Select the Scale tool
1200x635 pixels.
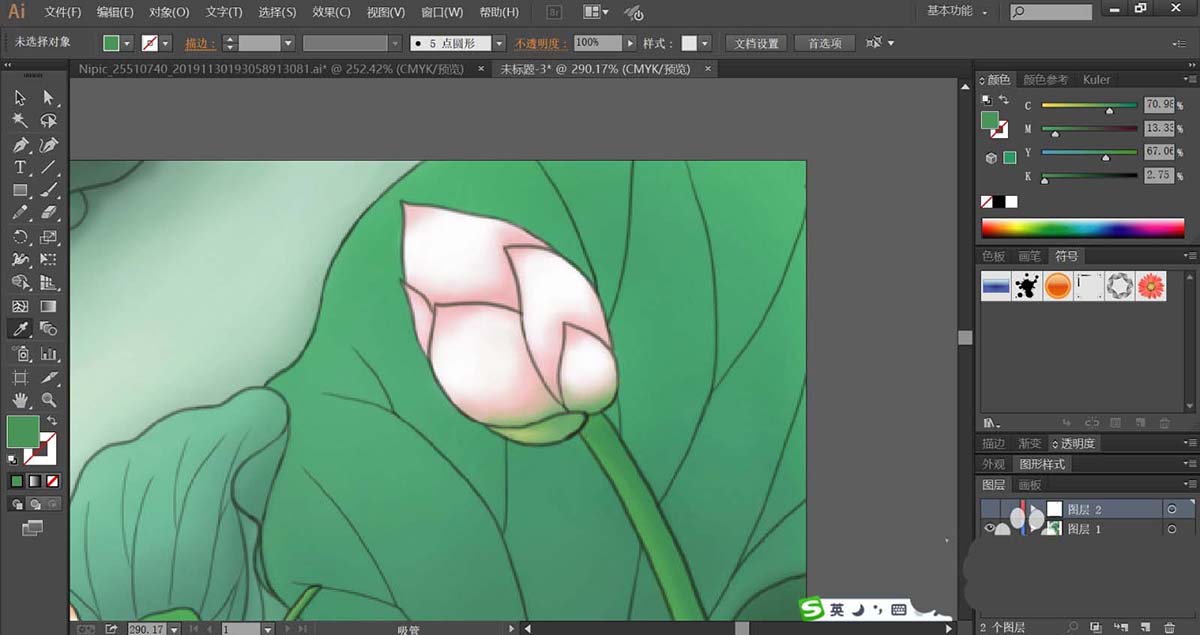pos(48,237)
